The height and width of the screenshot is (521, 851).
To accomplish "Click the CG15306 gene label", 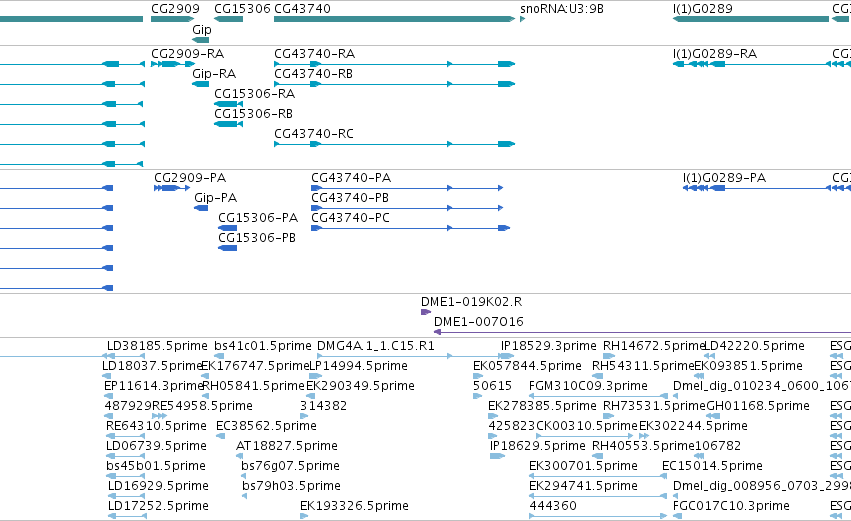I will (x=242, y=9).
